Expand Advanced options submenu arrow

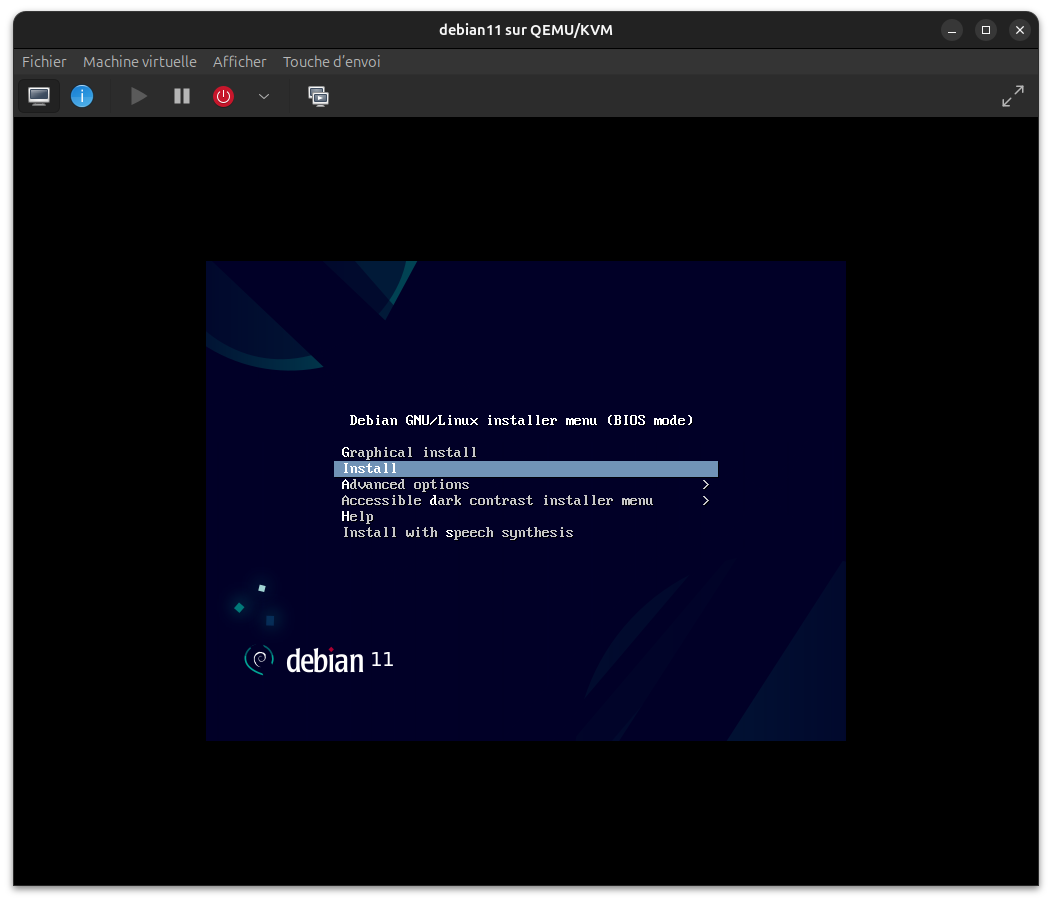point(705,485)
